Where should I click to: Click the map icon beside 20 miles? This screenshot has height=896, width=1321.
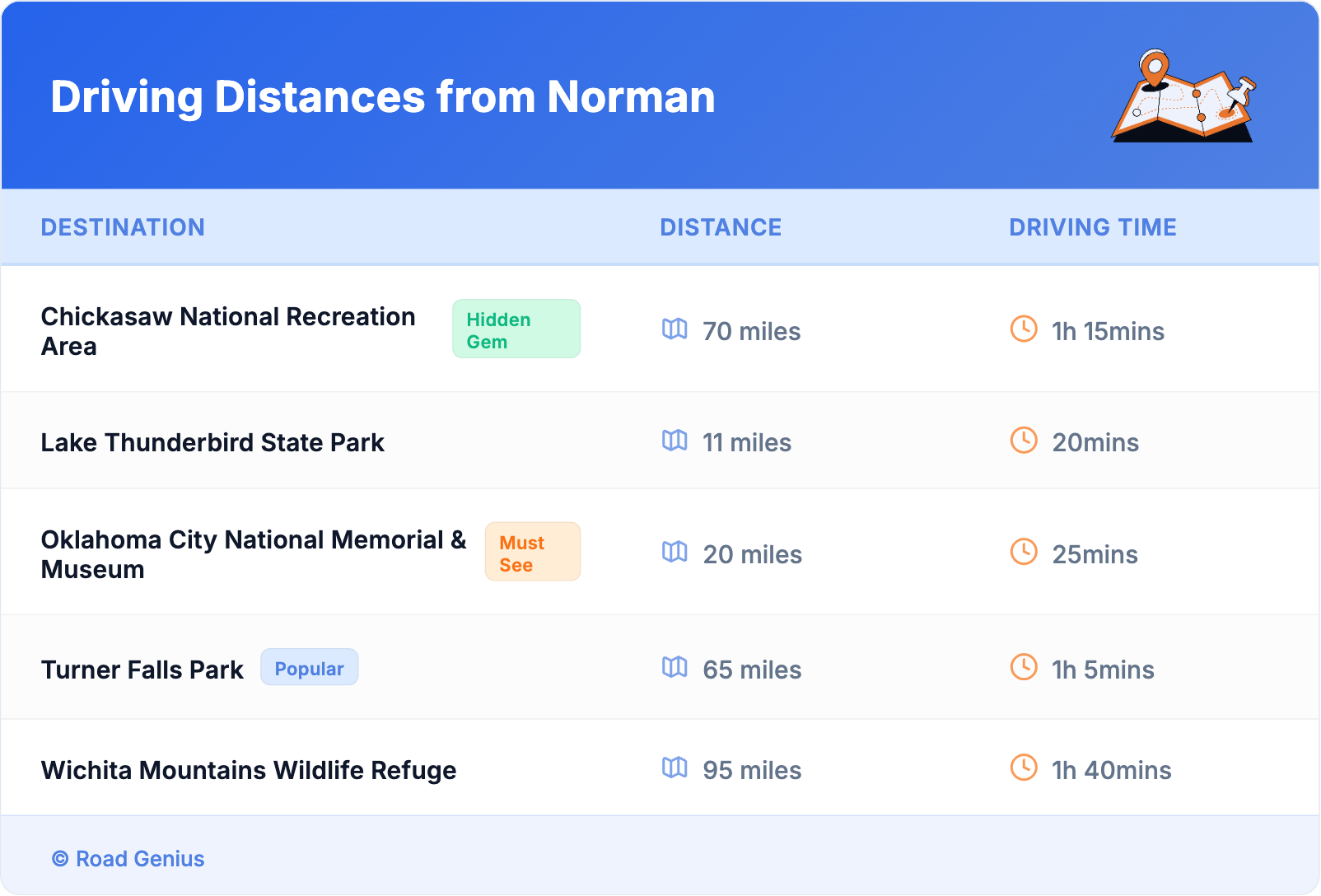click(675, 552)
